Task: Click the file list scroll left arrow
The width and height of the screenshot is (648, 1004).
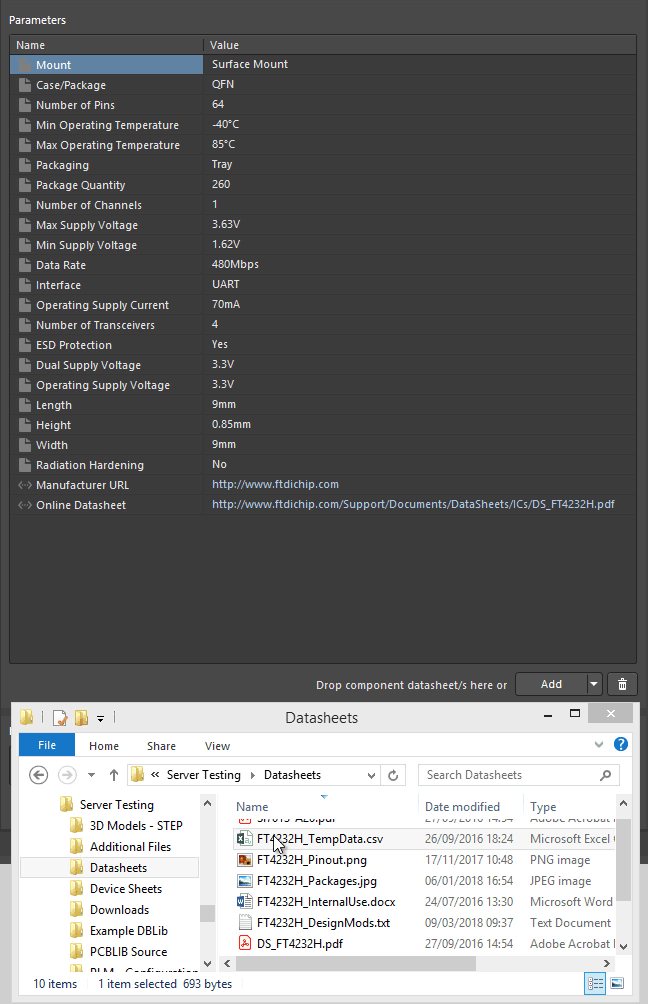Action: [x=227, y=964]
